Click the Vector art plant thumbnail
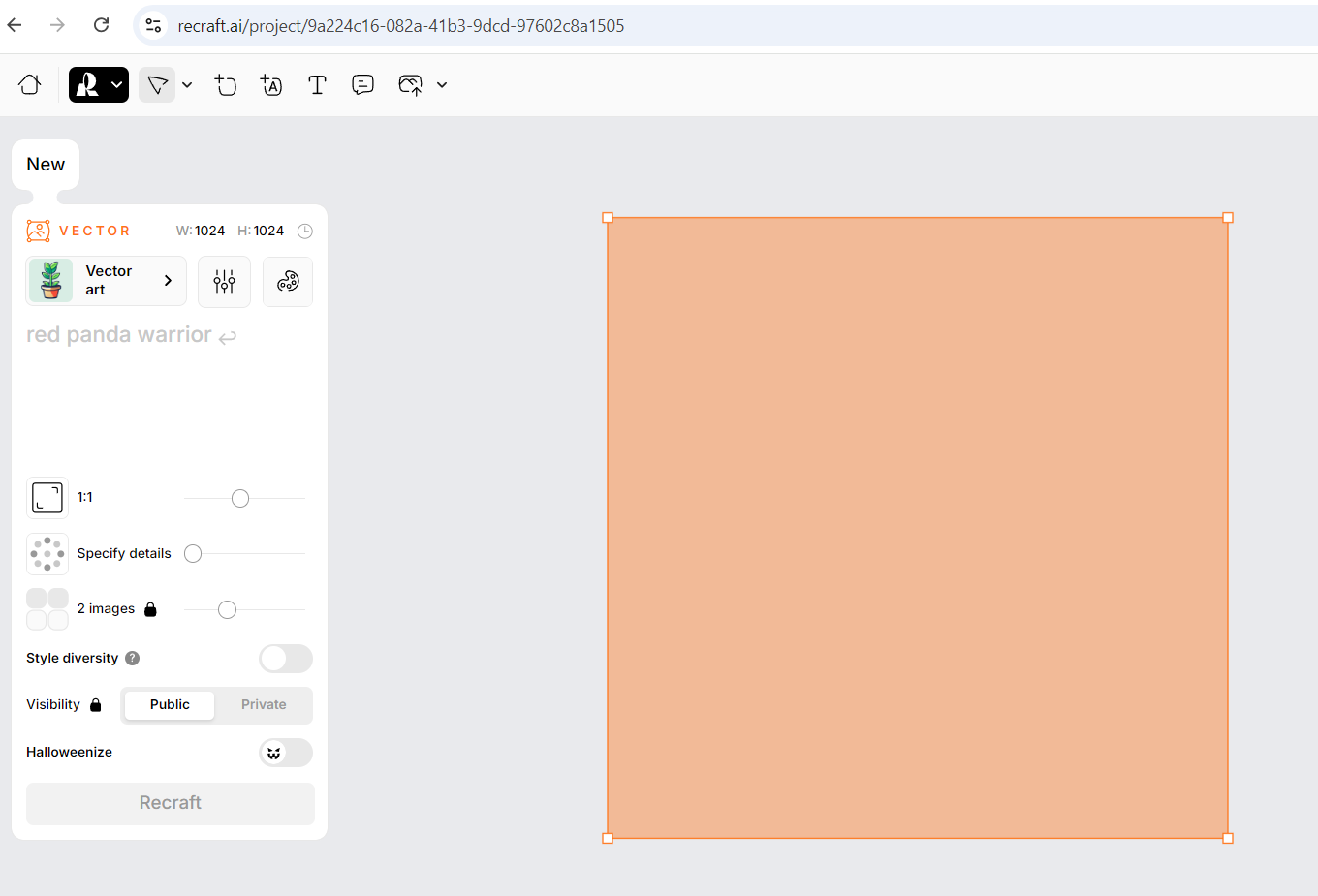 click(x=50, y=281)
